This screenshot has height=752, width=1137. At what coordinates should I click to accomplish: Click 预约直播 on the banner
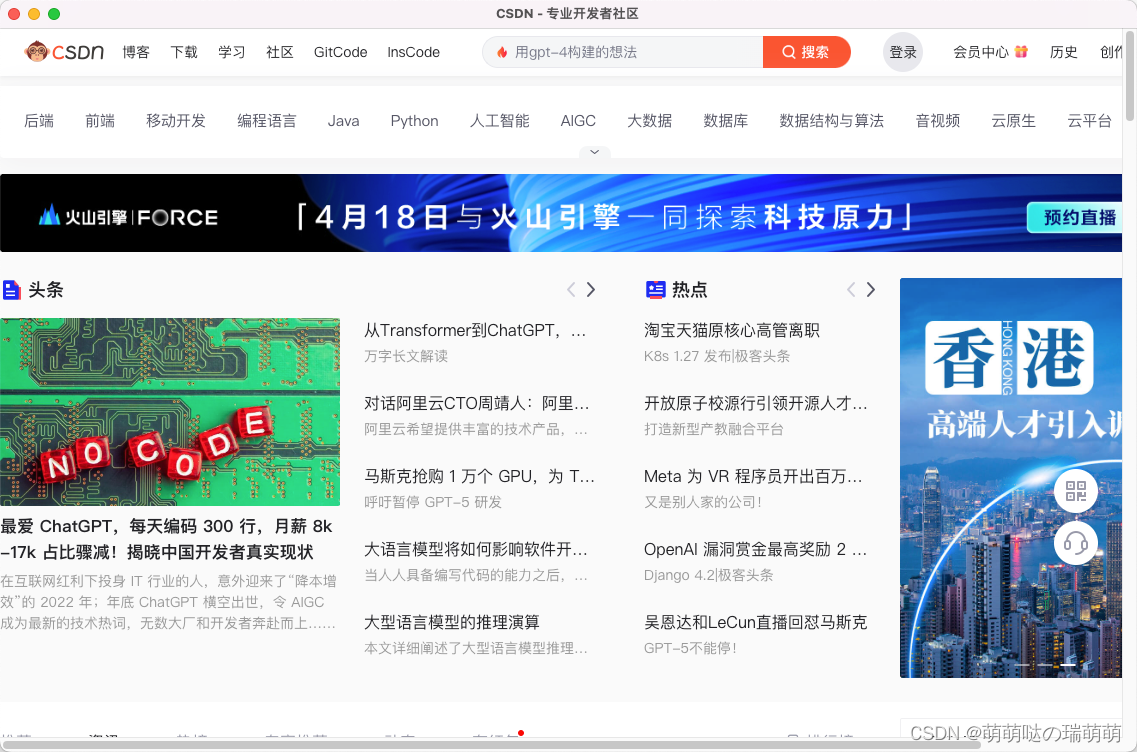coord(1075,218)
